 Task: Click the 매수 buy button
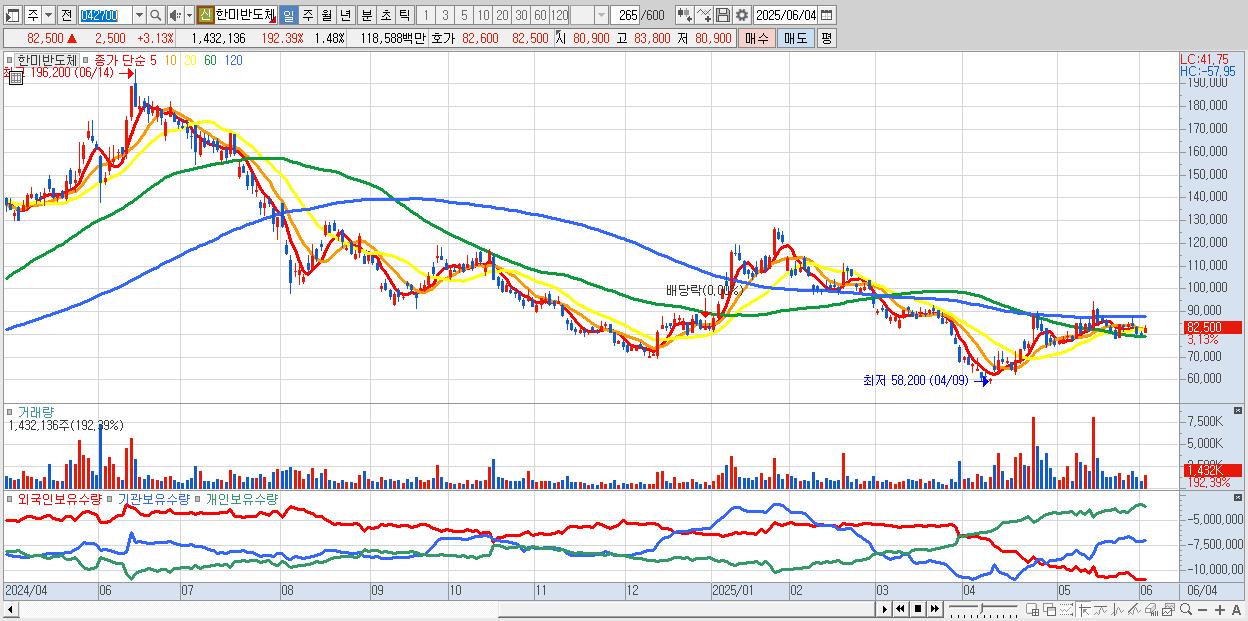[x=756, y=38]
